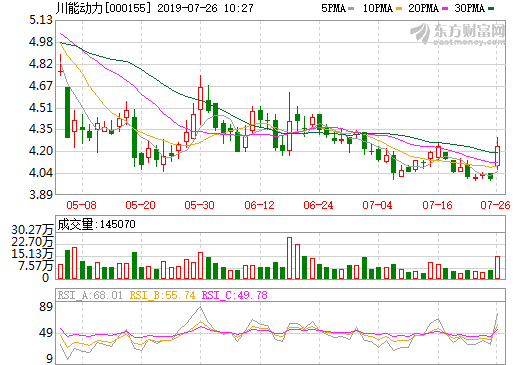Click the 4.51 price axis label
This screenshot has width=520, height=365.
[x=41, y=108]
